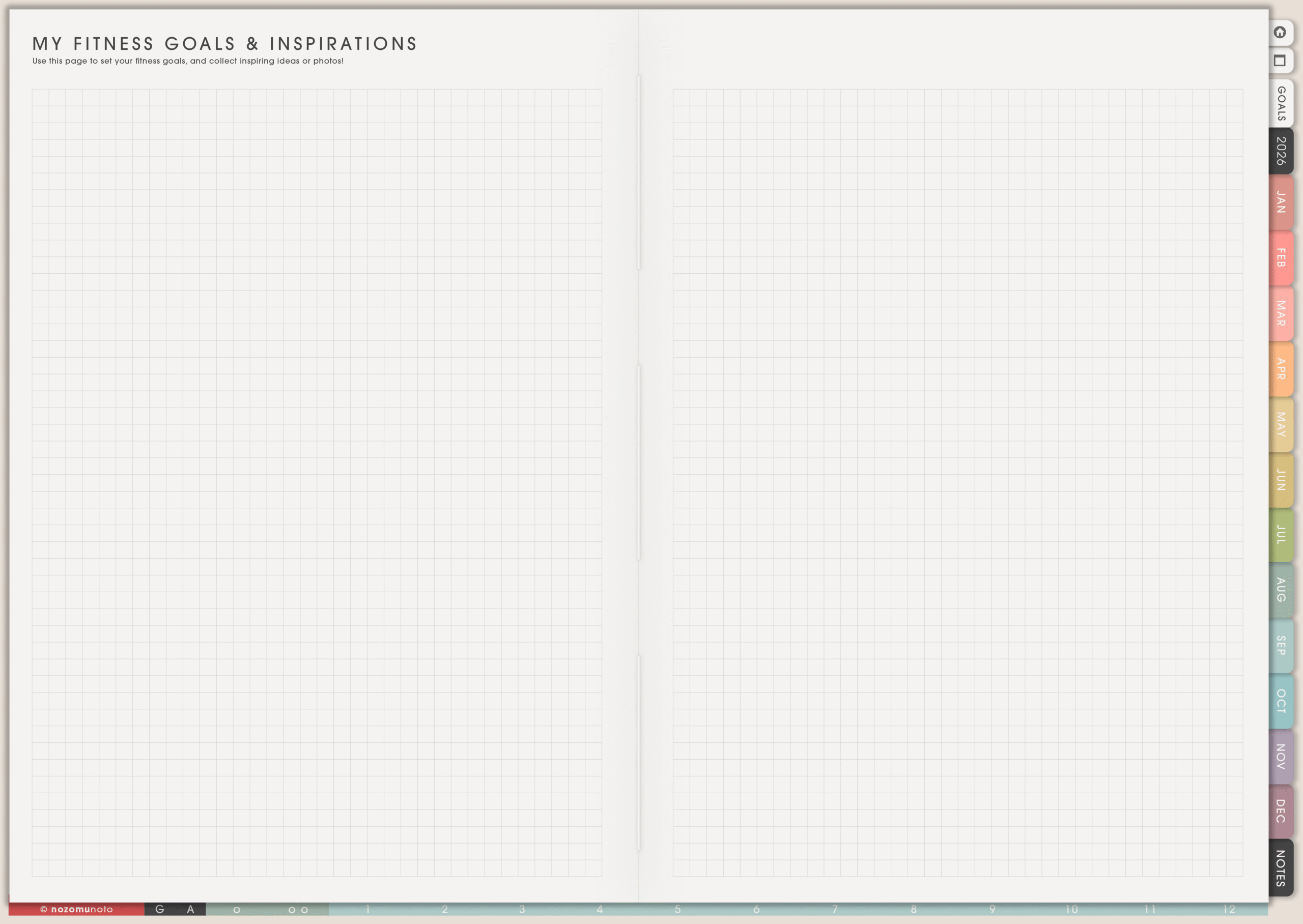This screenshot has width=1303, height=924.
Task: Open the NOTES tab
Action: [1281, 868]
